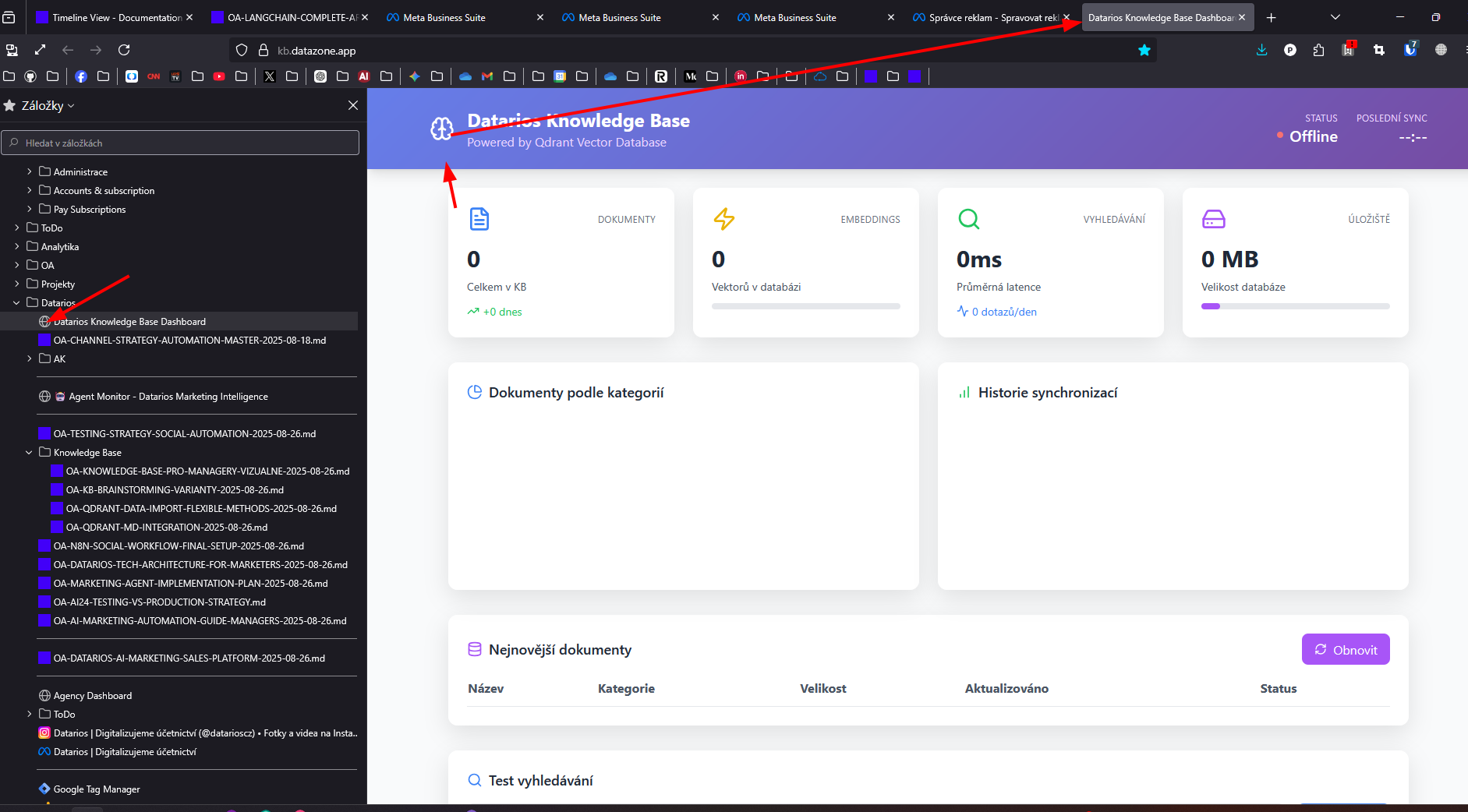Collapse the Datarios bookmark folder
This screenshot has width=1468, height=812.
pyautogui.click(x=16, y=302)
